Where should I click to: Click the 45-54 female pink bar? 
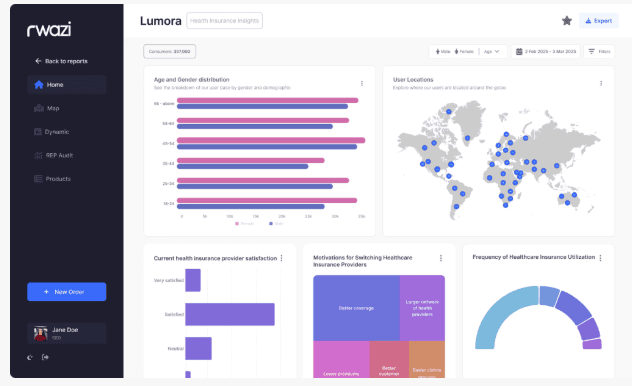click(x=271, y=140)
